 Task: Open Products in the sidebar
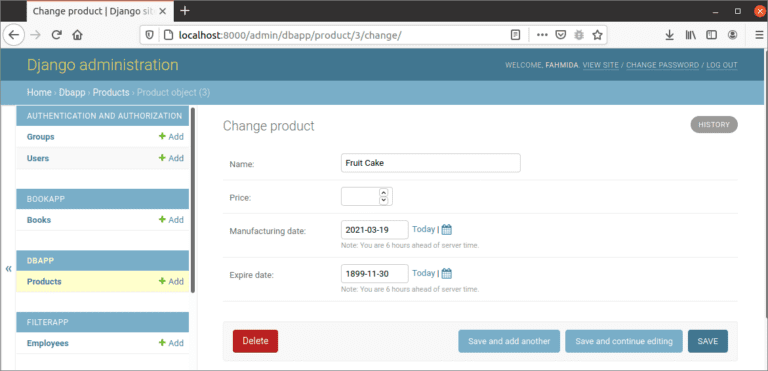click(44, 282)
